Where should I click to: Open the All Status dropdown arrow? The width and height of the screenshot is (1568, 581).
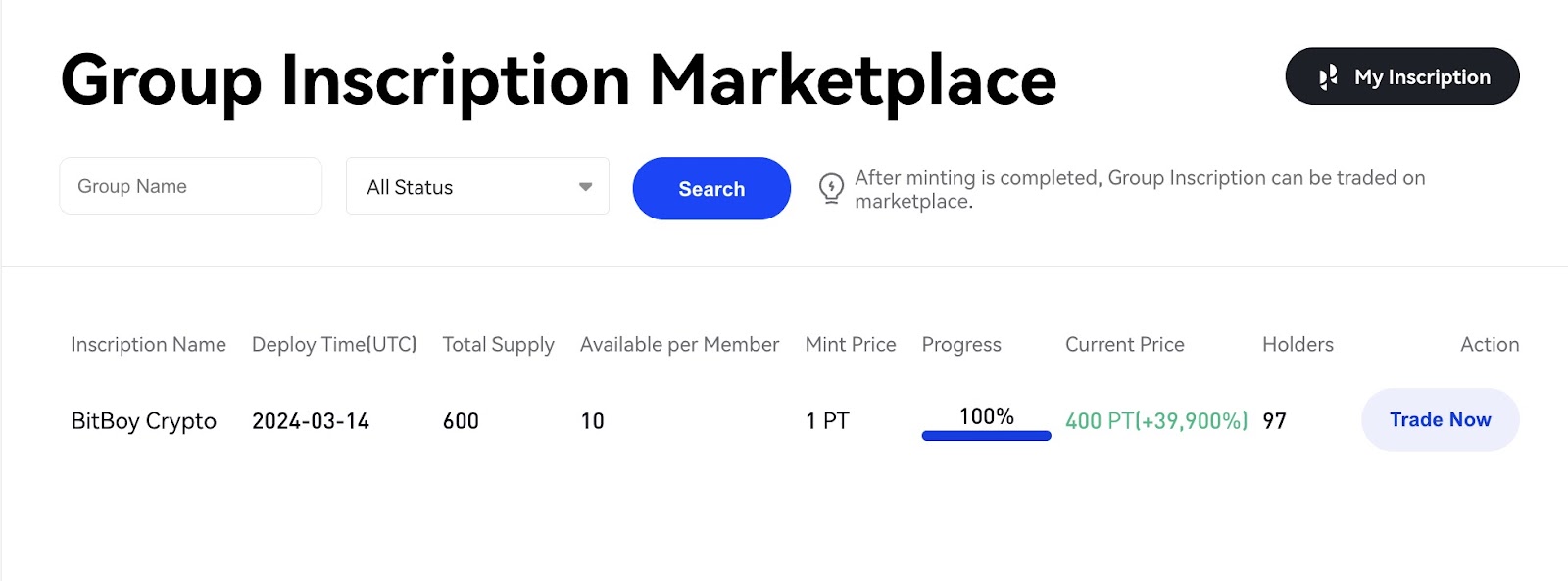point(585,187)
